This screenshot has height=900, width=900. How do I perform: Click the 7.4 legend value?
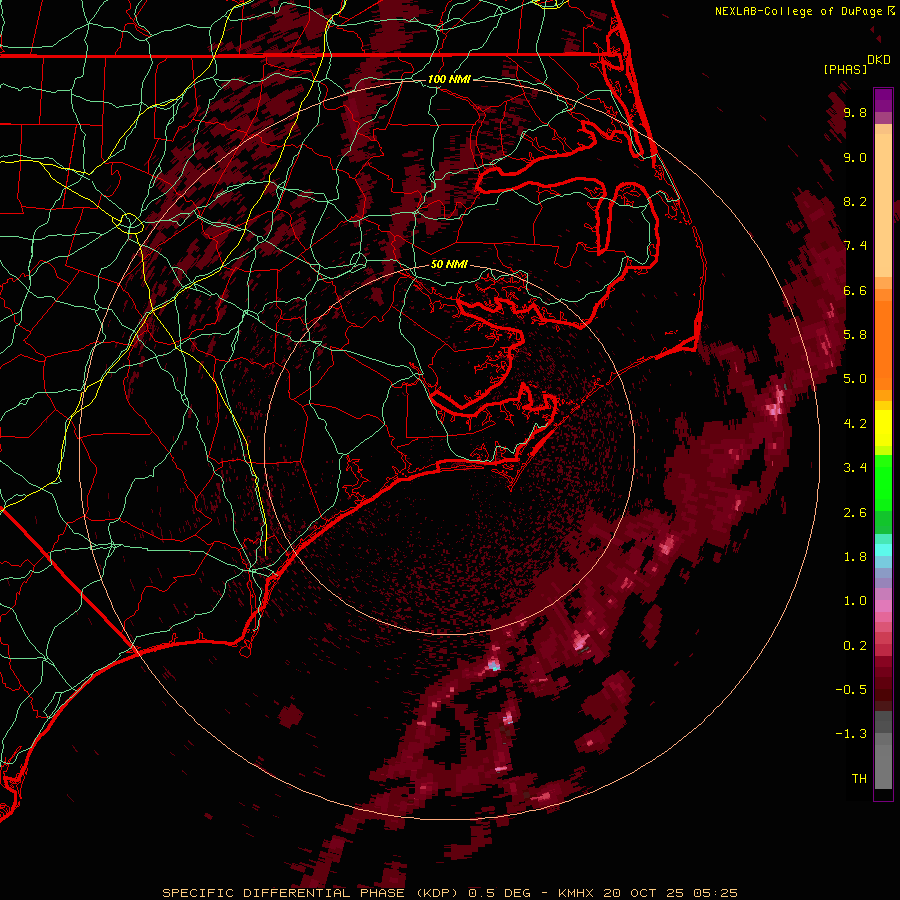click(855, 246)
